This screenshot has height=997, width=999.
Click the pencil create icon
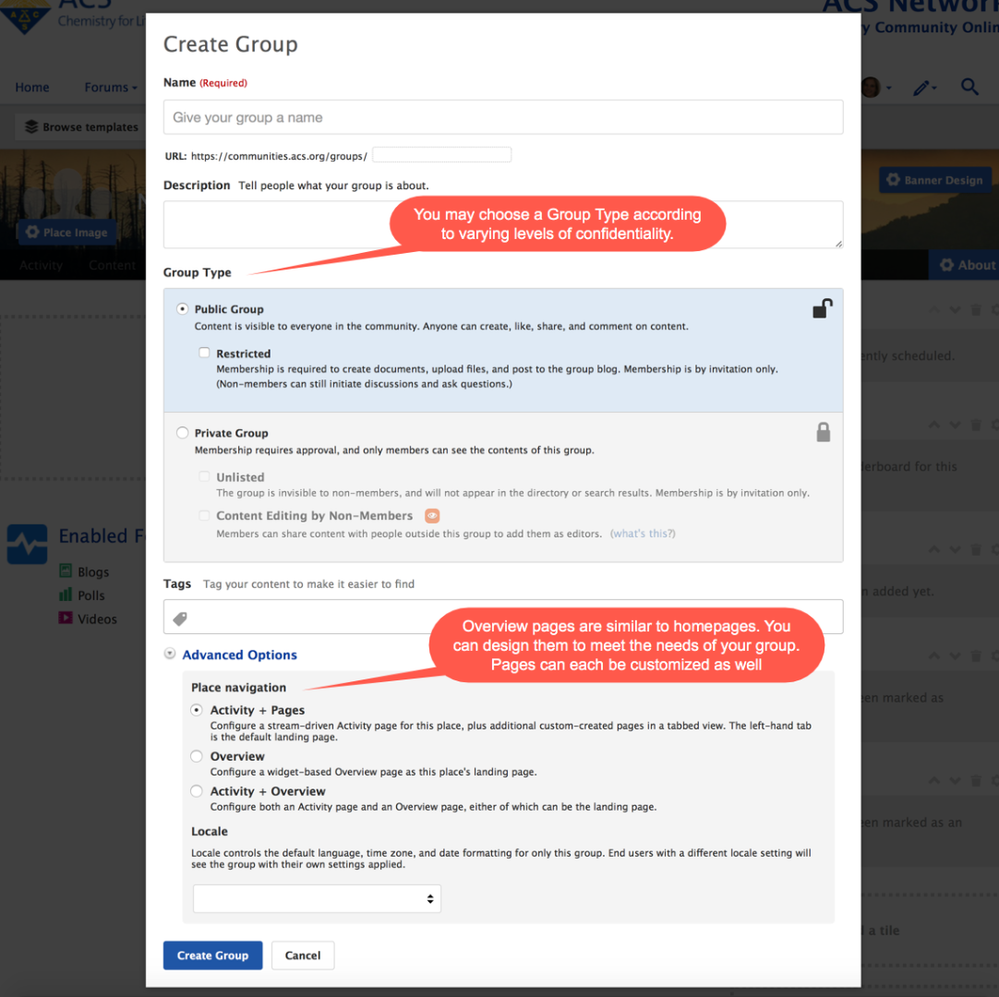pos(921,88)
